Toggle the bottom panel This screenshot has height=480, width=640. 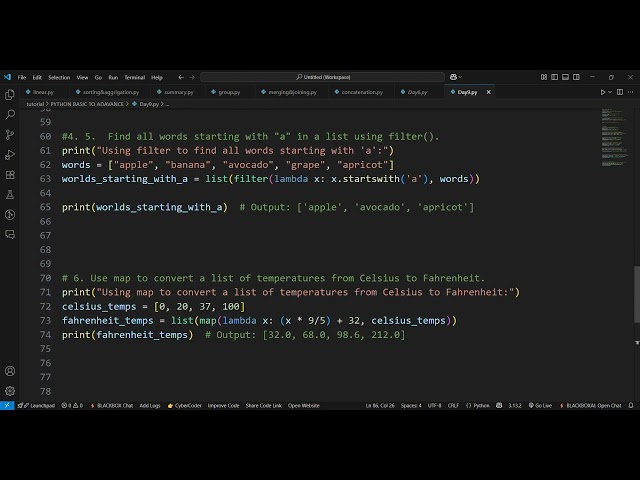tap(565, 77)
